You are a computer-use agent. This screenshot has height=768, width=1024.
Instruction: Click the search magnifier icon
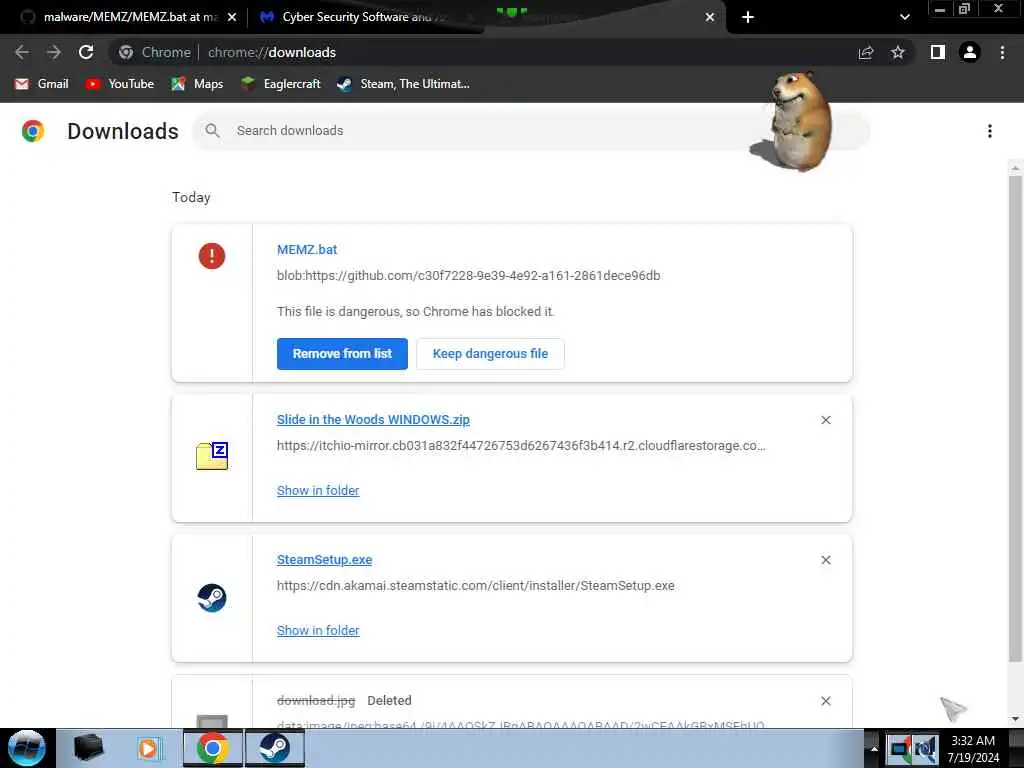coord(212,131)
